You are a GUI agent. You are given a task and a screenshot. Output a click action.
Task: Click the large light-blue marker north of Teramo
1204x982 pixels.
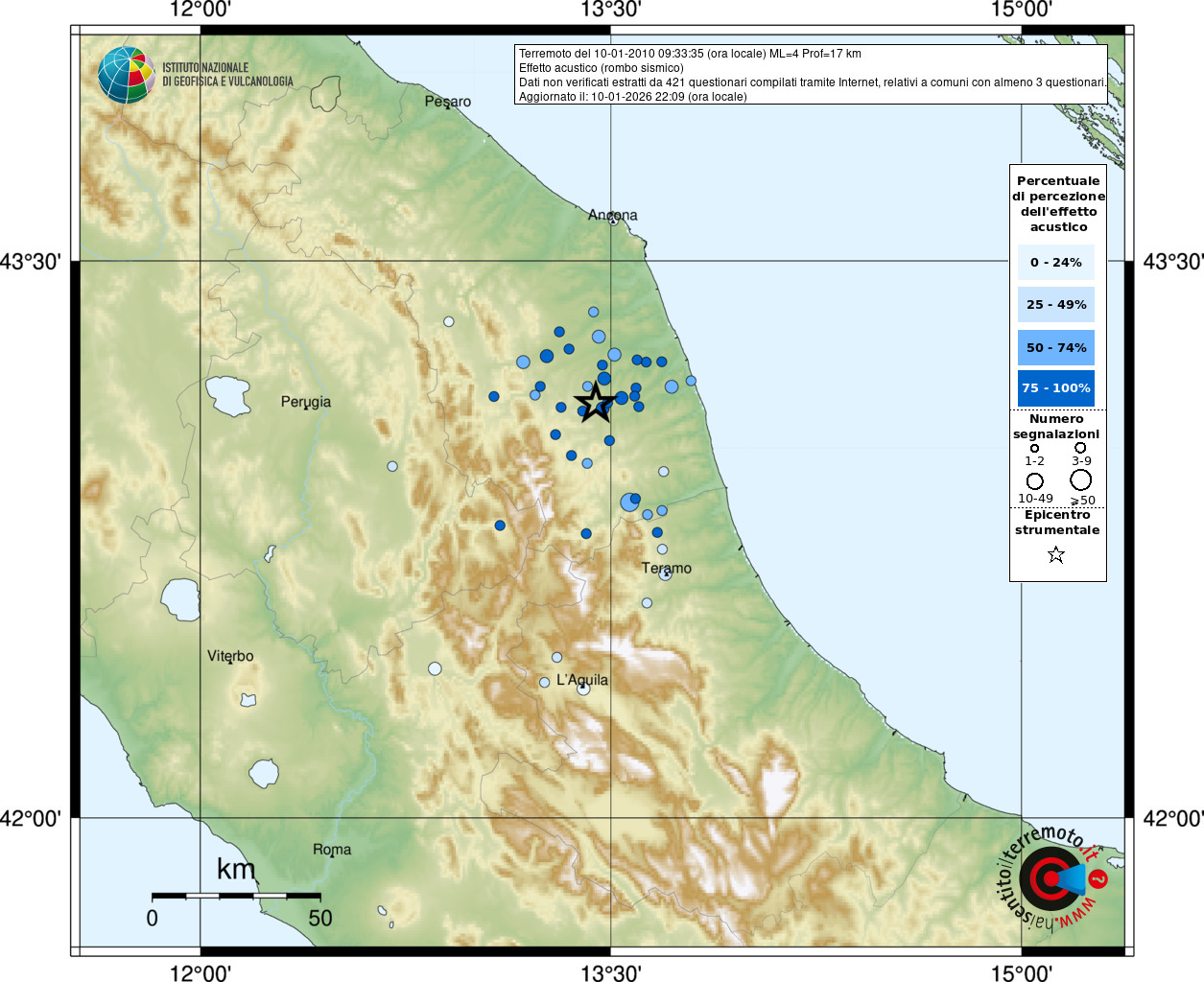pyautogui.click(x=628, y=502)
